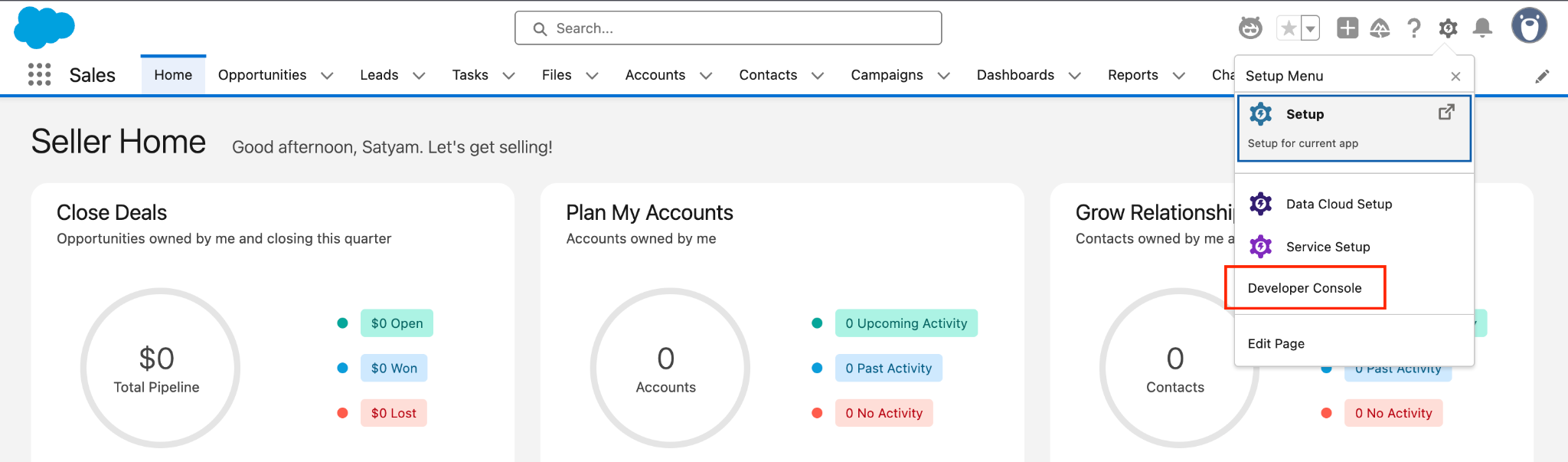
Task: Click the $0 Total Pipeline circle
Action: (x=160, y=369)
